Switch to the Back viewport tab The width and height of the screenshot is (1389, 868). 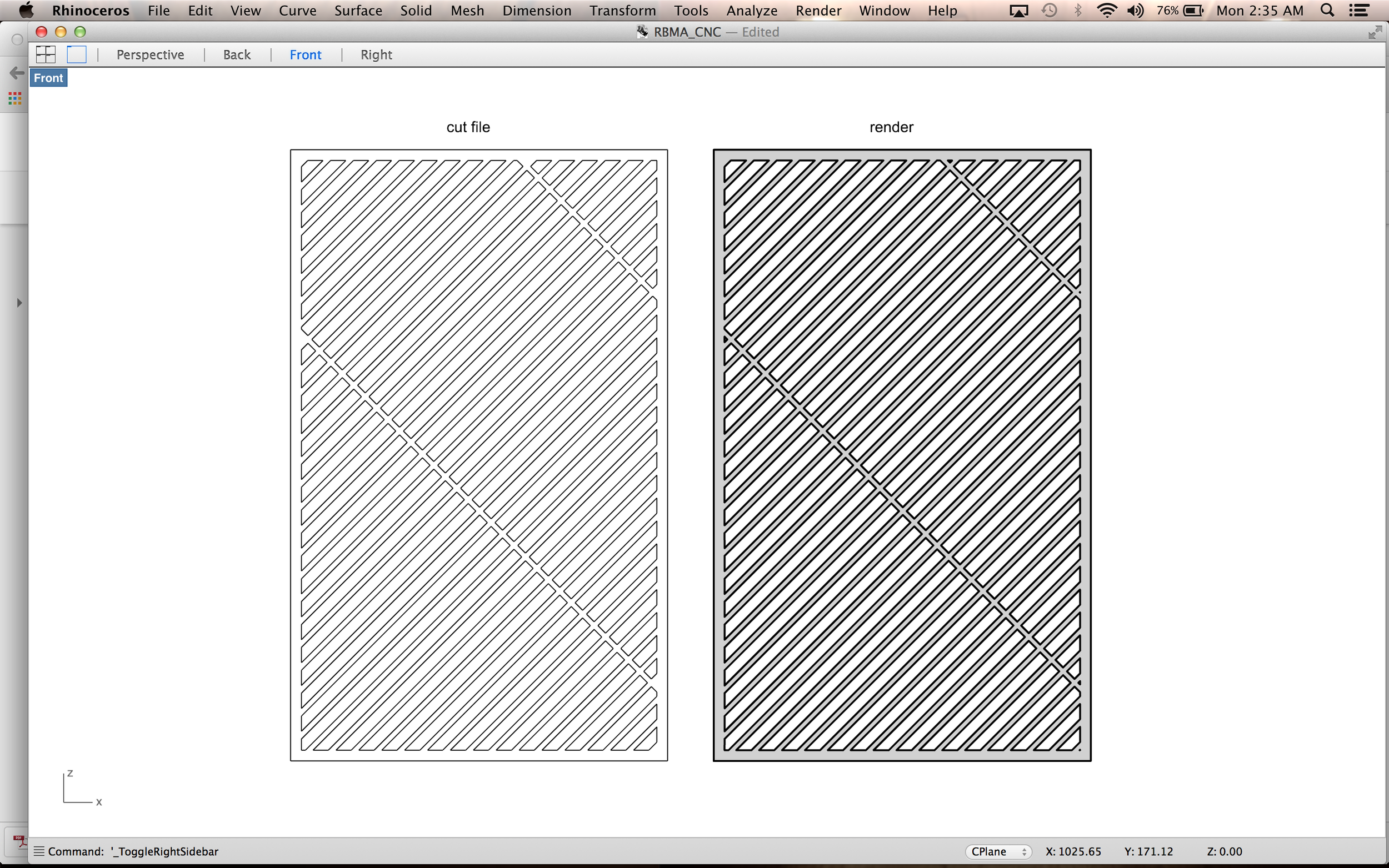[x=237, y=54]
